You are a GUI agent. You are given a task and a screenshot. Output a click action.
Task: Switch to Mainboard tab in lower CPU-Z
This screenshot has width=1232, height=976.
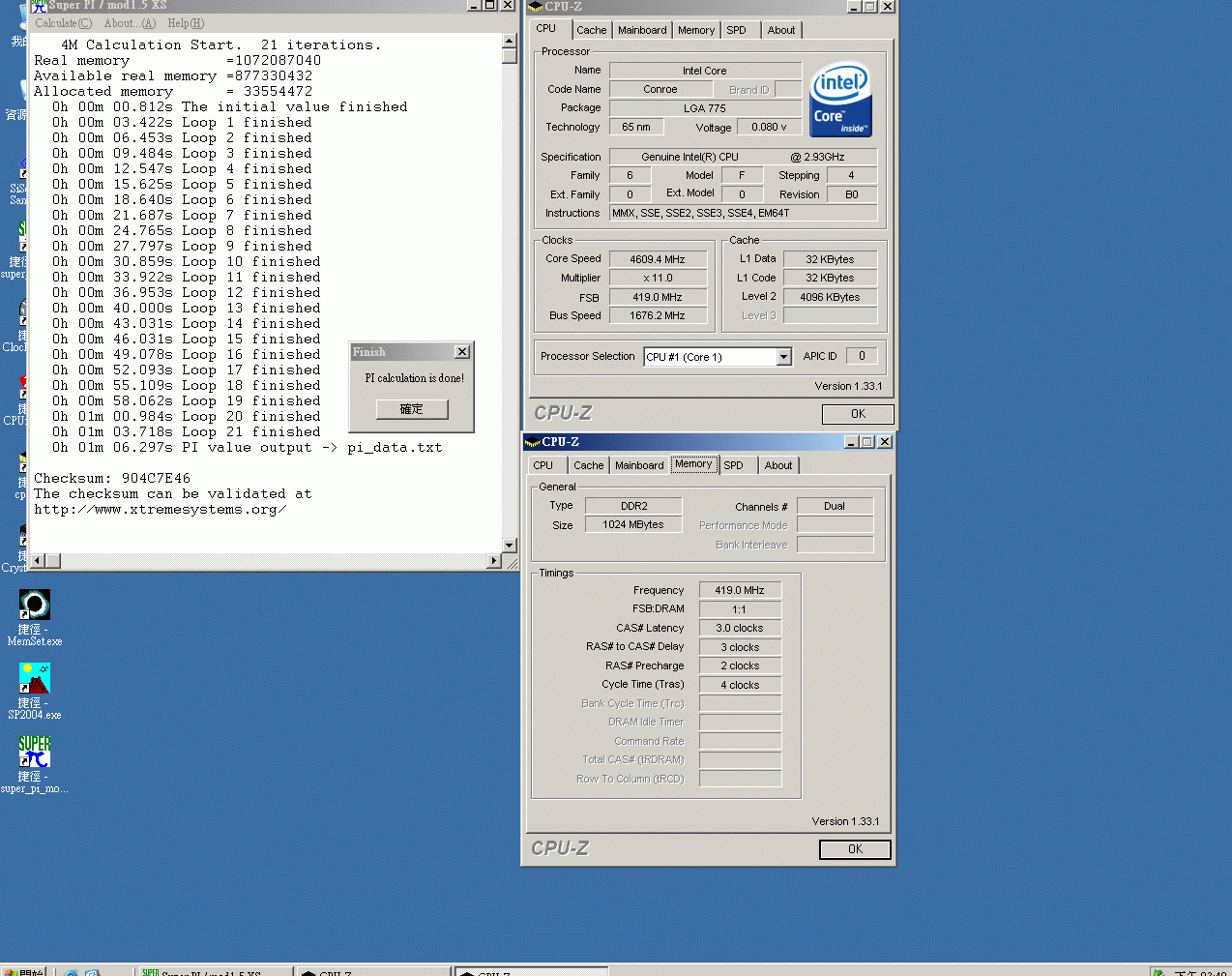639,465
